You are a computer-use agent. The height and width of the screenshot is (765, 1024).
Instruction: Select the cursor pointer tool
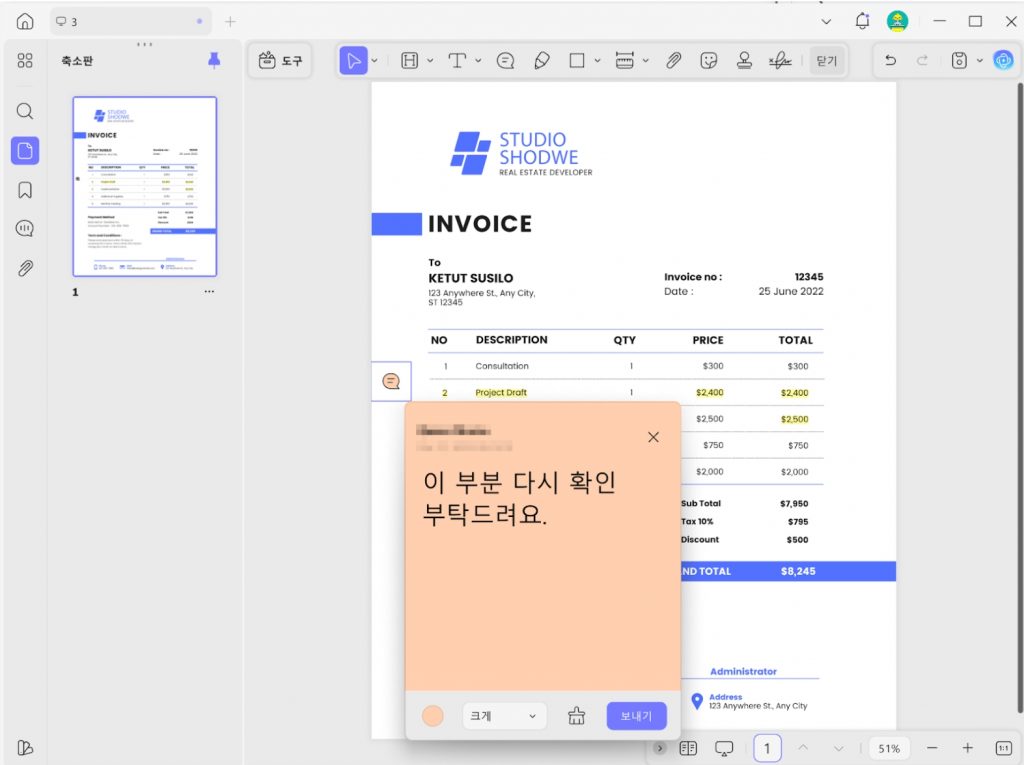pyautogui.click(x=353, y=61)
